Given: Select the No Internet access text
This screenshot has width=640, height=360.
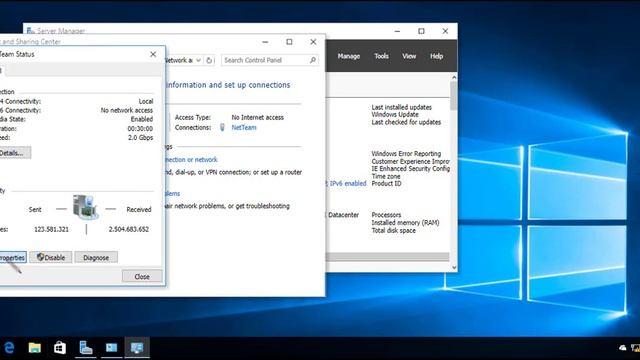Looking at the screenshot, I should point(258,118).
